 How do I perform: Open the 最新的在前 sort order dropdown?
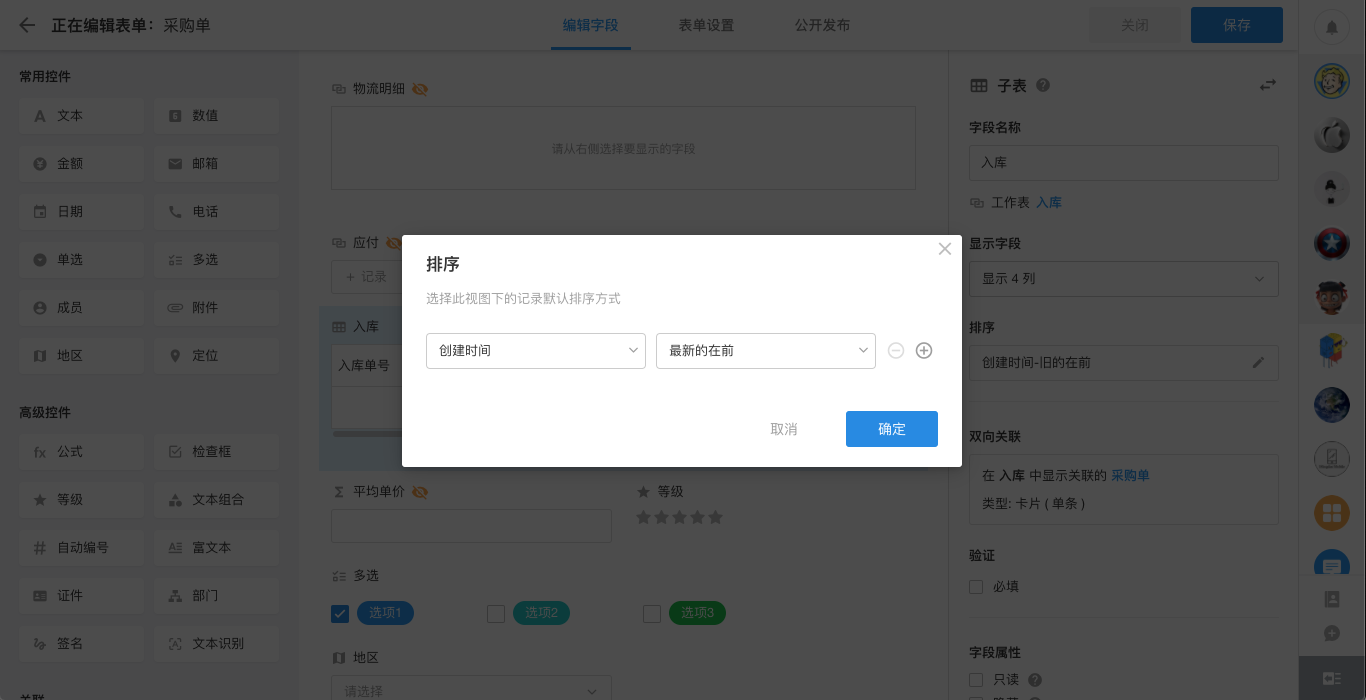(x=766, y=351)
